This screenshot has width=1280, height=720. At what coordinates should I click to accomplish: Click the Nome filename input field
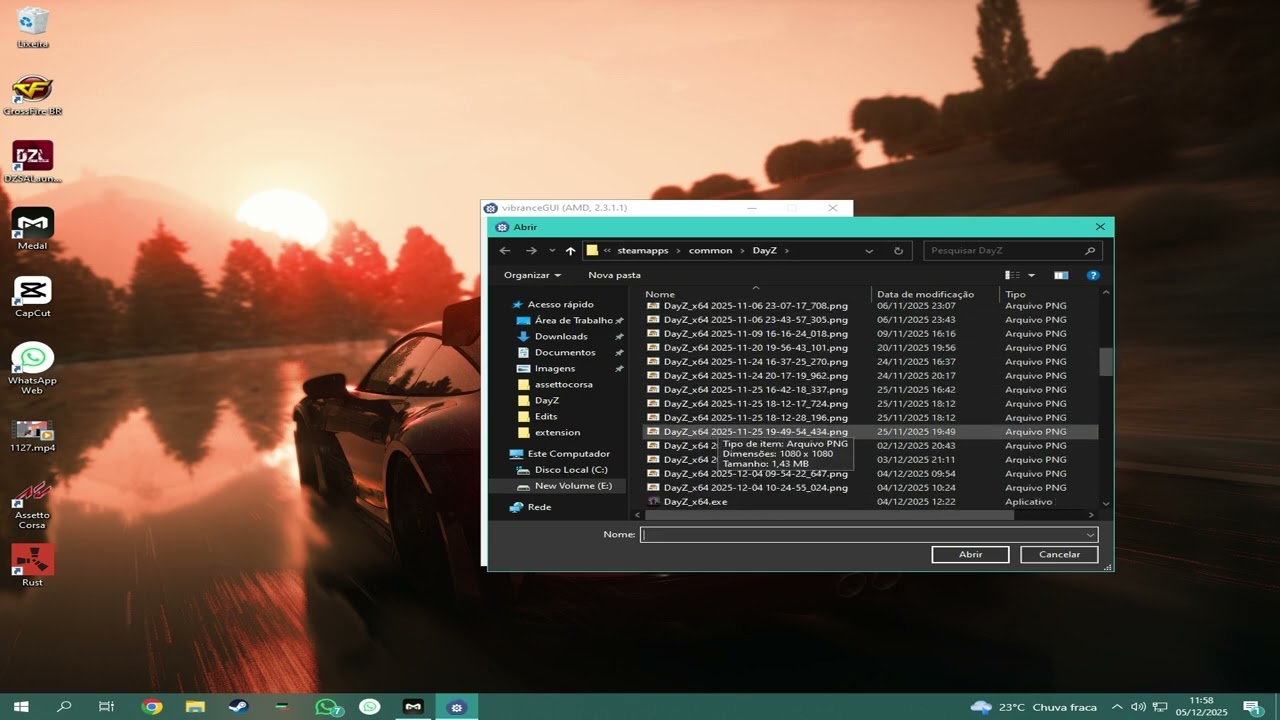(861, 535)
